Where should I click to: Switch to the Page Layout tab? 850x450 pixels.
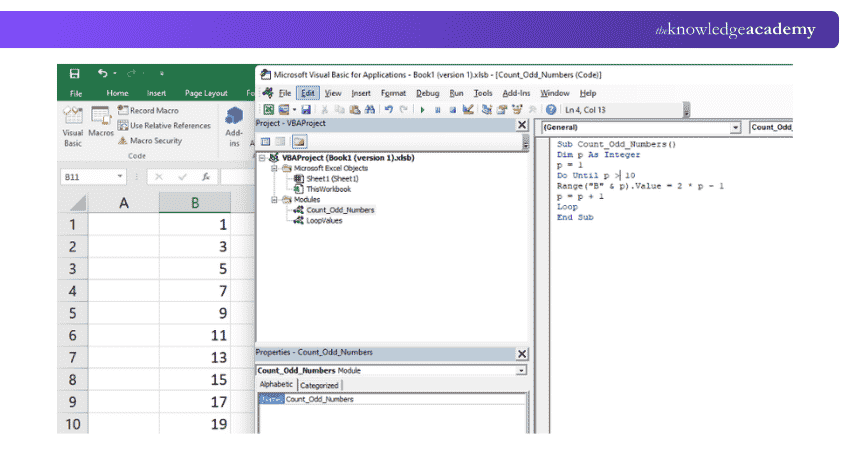[x=206, y=93]
